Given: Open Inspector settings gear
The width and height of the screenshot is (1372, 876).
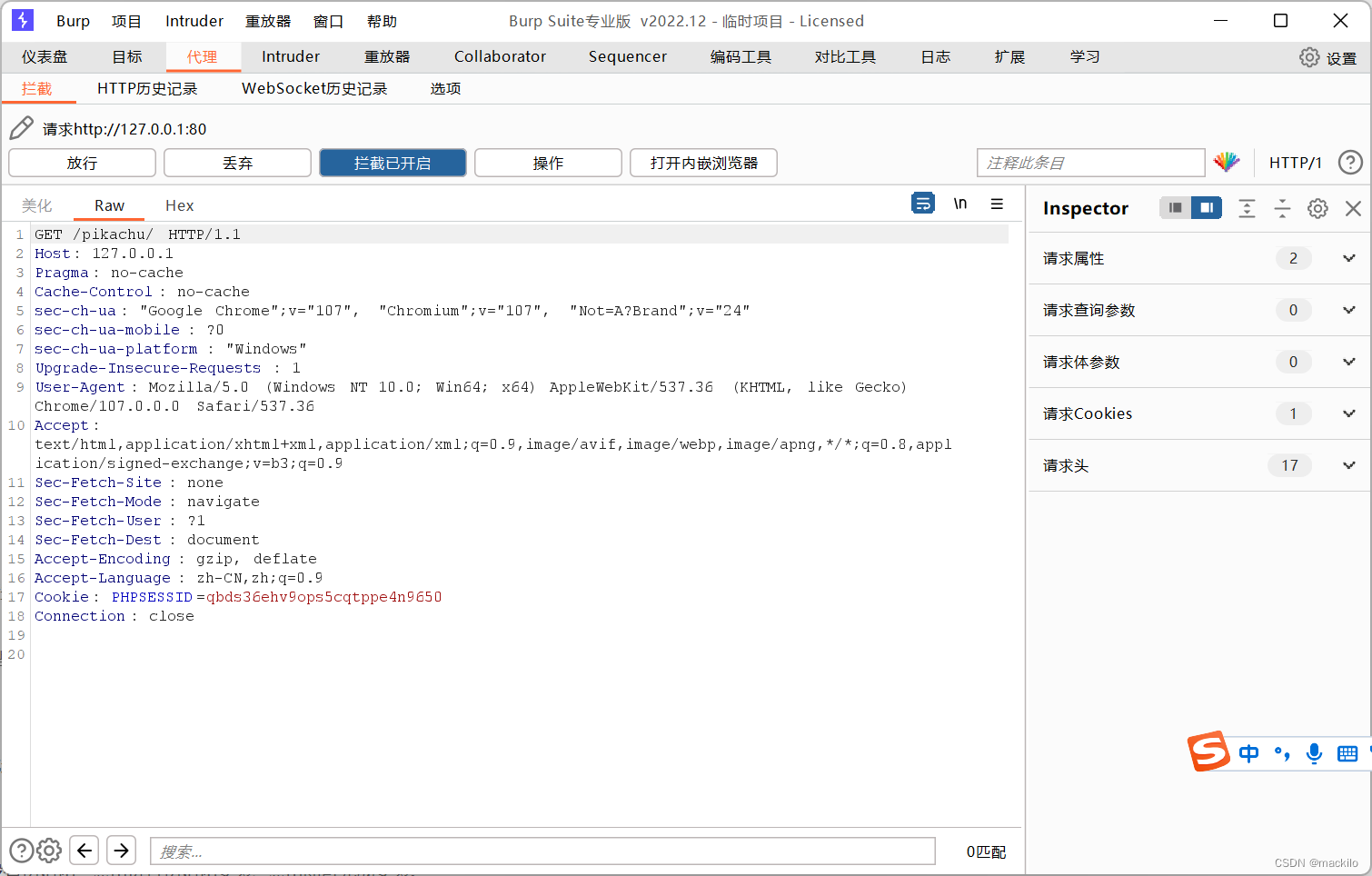Looking at the screenshot, I should click(1317, 208).
